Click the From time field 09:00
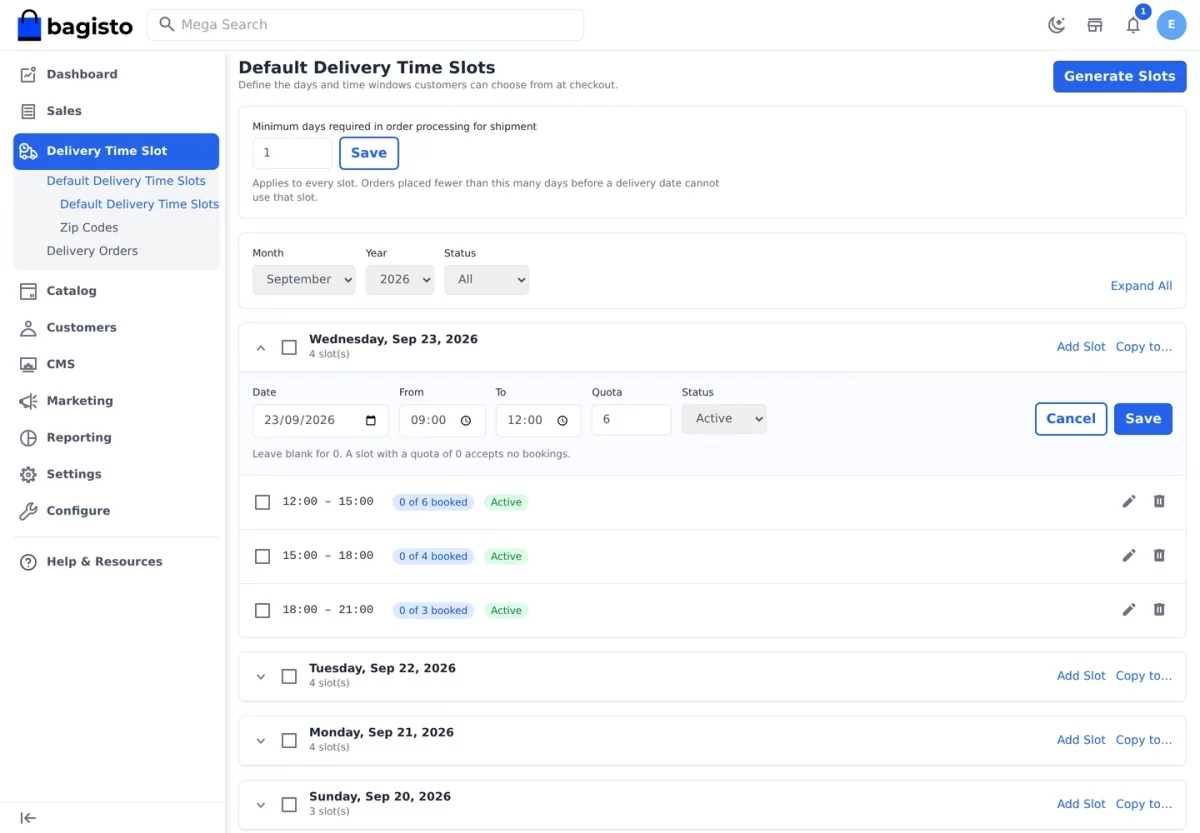1200x833 pixels. (x=442, y=420)
